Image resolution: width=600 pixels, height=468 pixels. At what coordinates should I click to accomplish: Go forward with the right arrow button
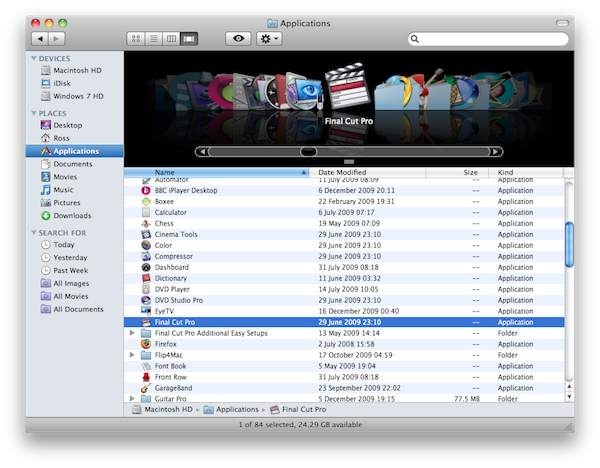pyautogui.click(x=57, y=39)
